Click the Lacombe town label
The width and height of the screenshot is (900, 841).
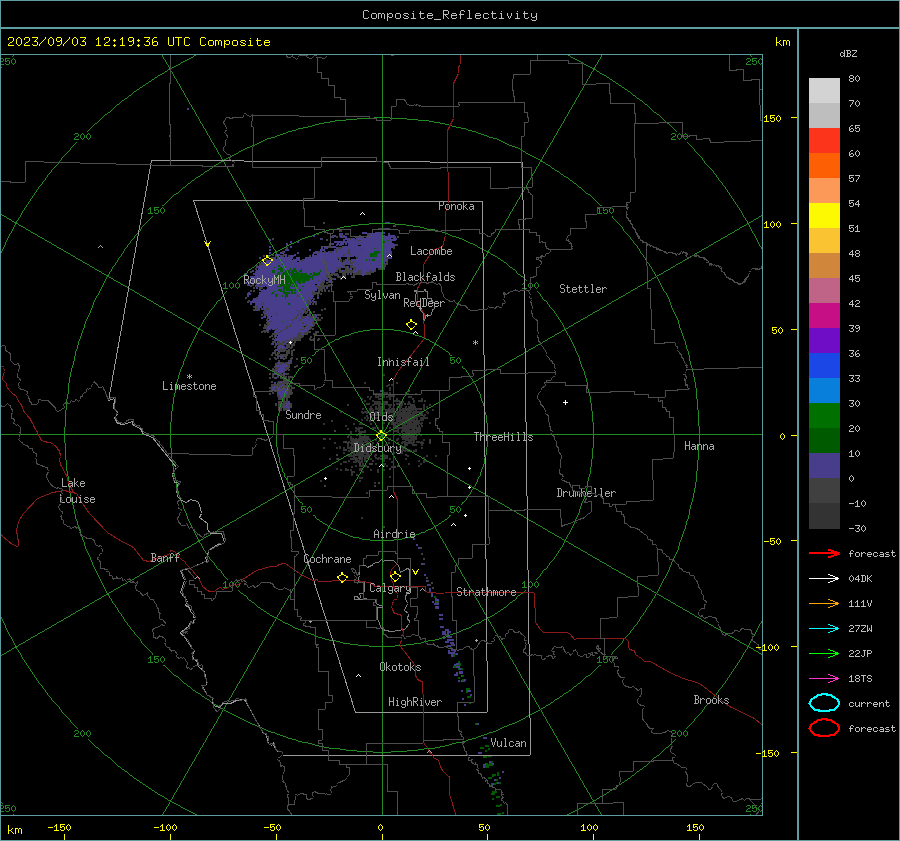click(431, 251)
